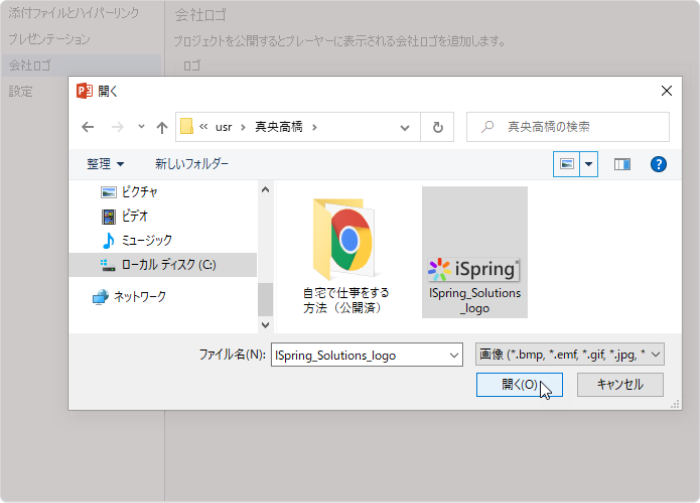Click the back arrow in the Open dialog
This screenshot has height=503, width=700.
pyautogui.click(x=88, y=127)
